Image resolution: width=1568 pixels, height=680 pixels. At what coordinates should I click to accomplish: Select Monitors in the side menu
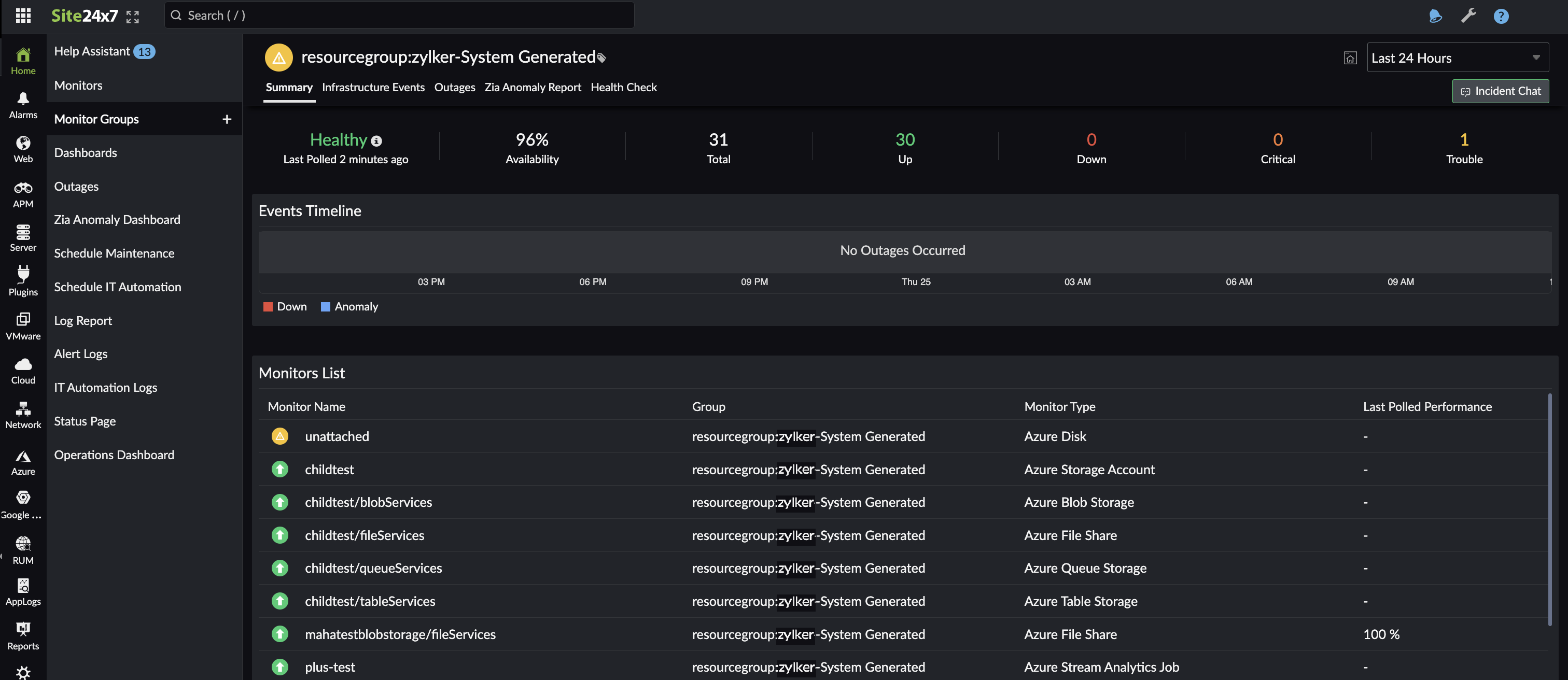click(x=78, y=85)
